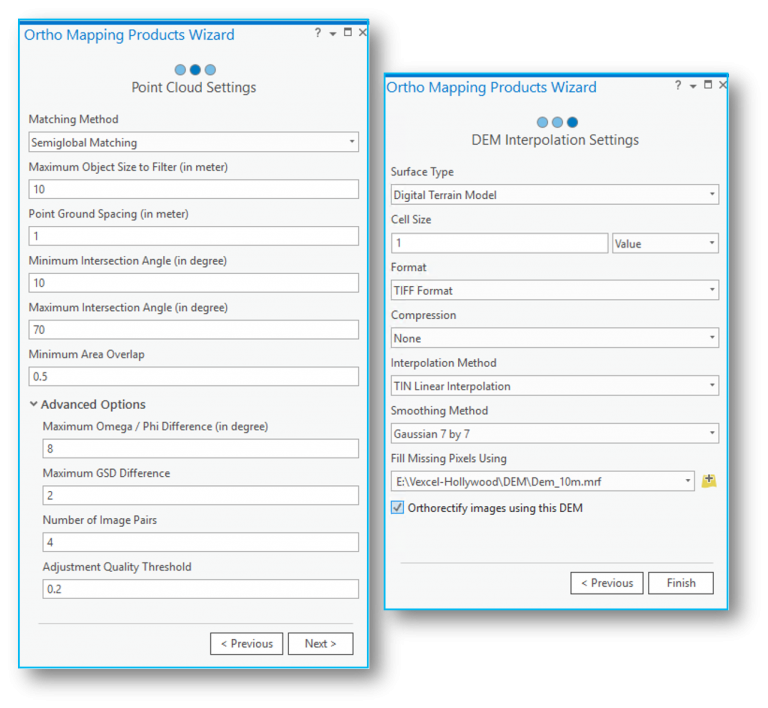
Task: Select third step dot in DEM Interpolation wizard
Action: point(573,122)
